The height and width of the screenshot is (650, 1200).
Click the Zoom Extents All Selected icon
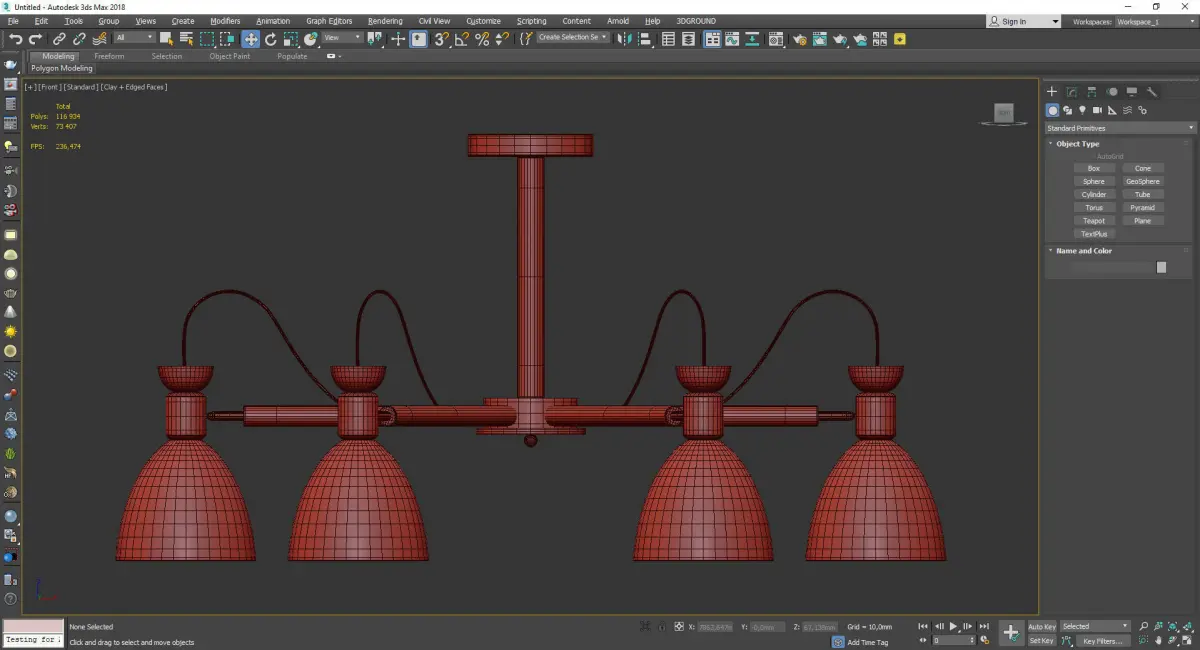click(1187, 627)
